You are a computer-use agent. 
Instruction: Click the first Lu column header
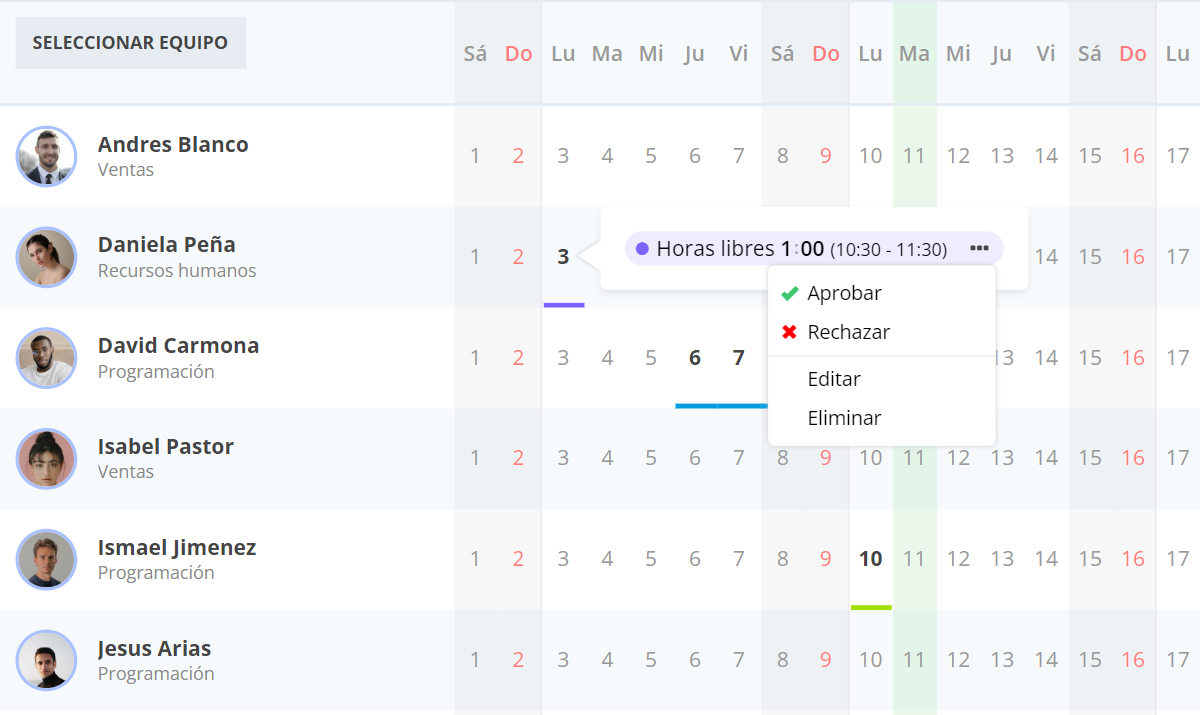pyautogui.click(x=563, y=54)
